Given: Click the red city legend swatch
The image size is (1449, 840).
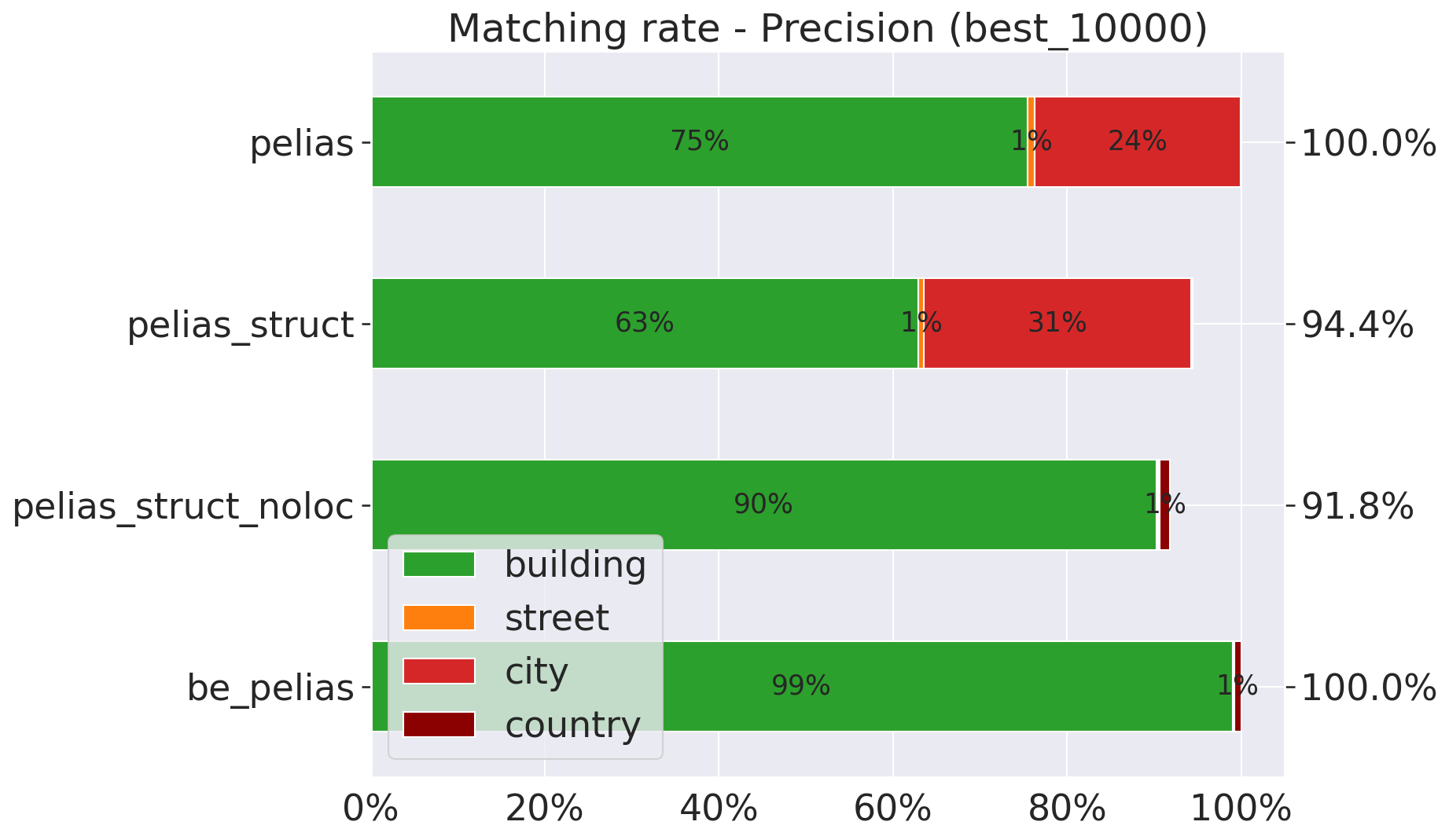Looking at the screenshot, I should [x=439, y=671].
